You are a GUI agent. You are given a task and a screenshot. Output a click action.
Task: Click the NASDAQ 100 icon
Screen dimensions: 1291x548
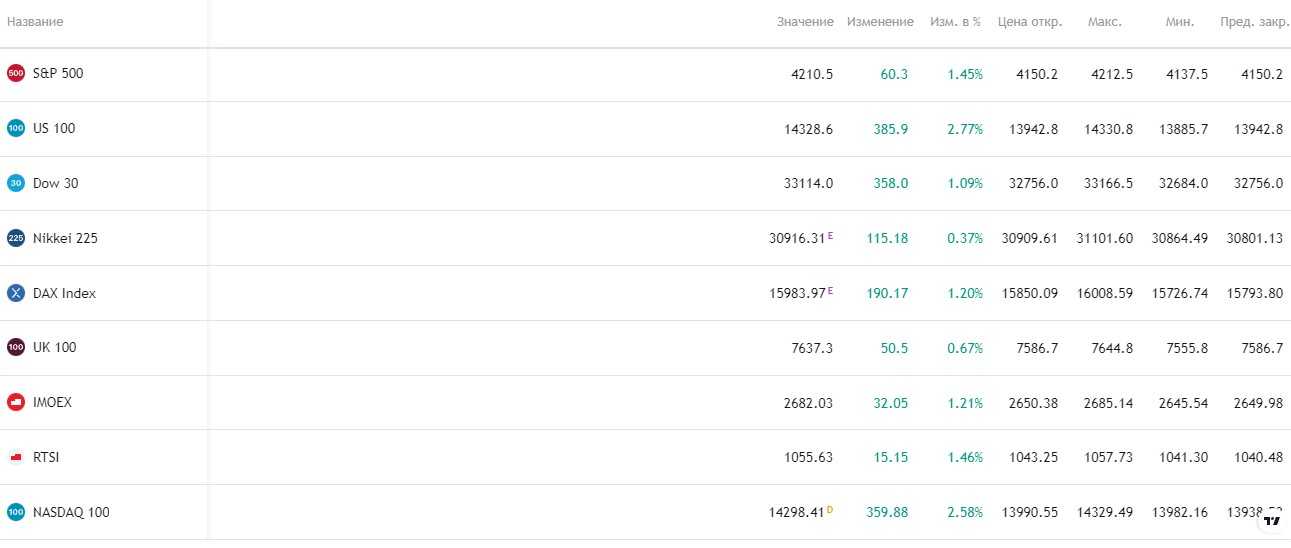(16, 512)
